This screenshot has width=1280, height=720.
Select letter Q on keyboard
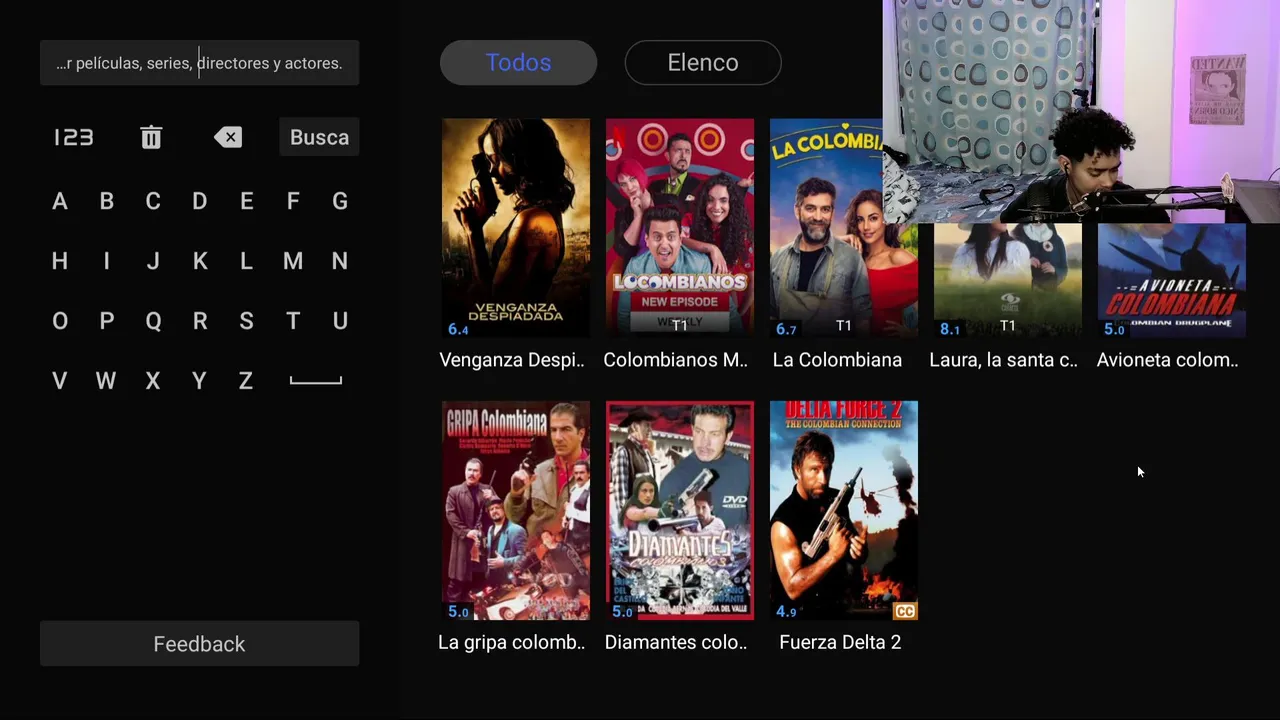153,321
